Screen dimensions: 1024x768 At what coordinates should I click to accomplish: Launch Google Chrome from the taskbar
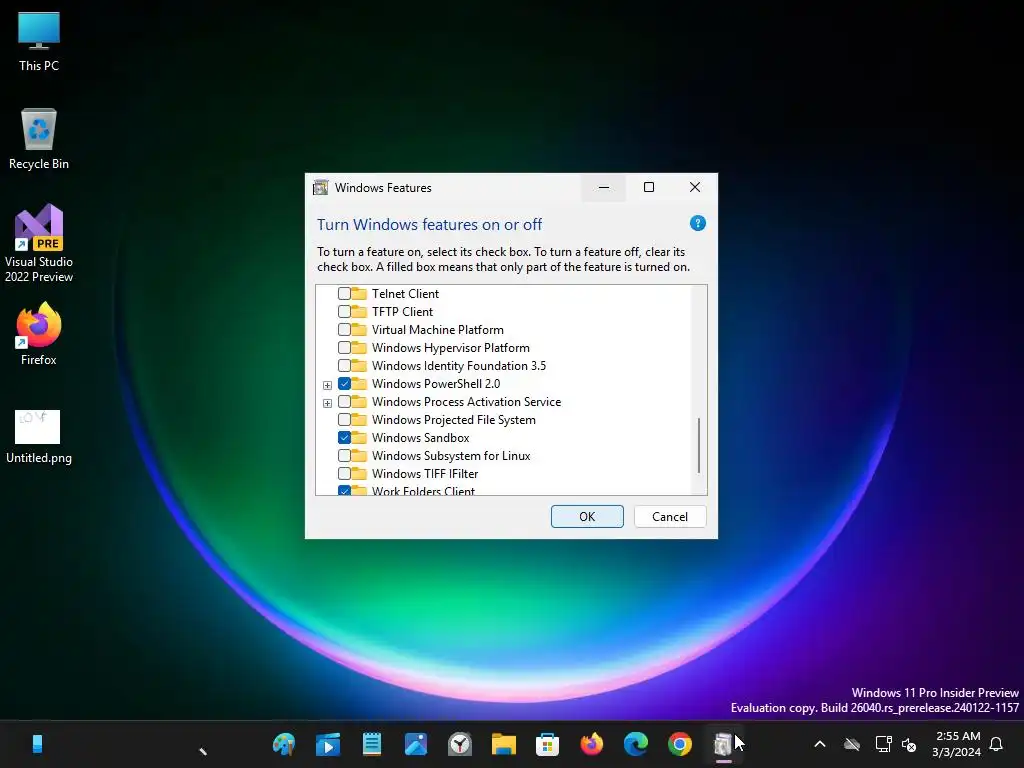click(679, 744)
